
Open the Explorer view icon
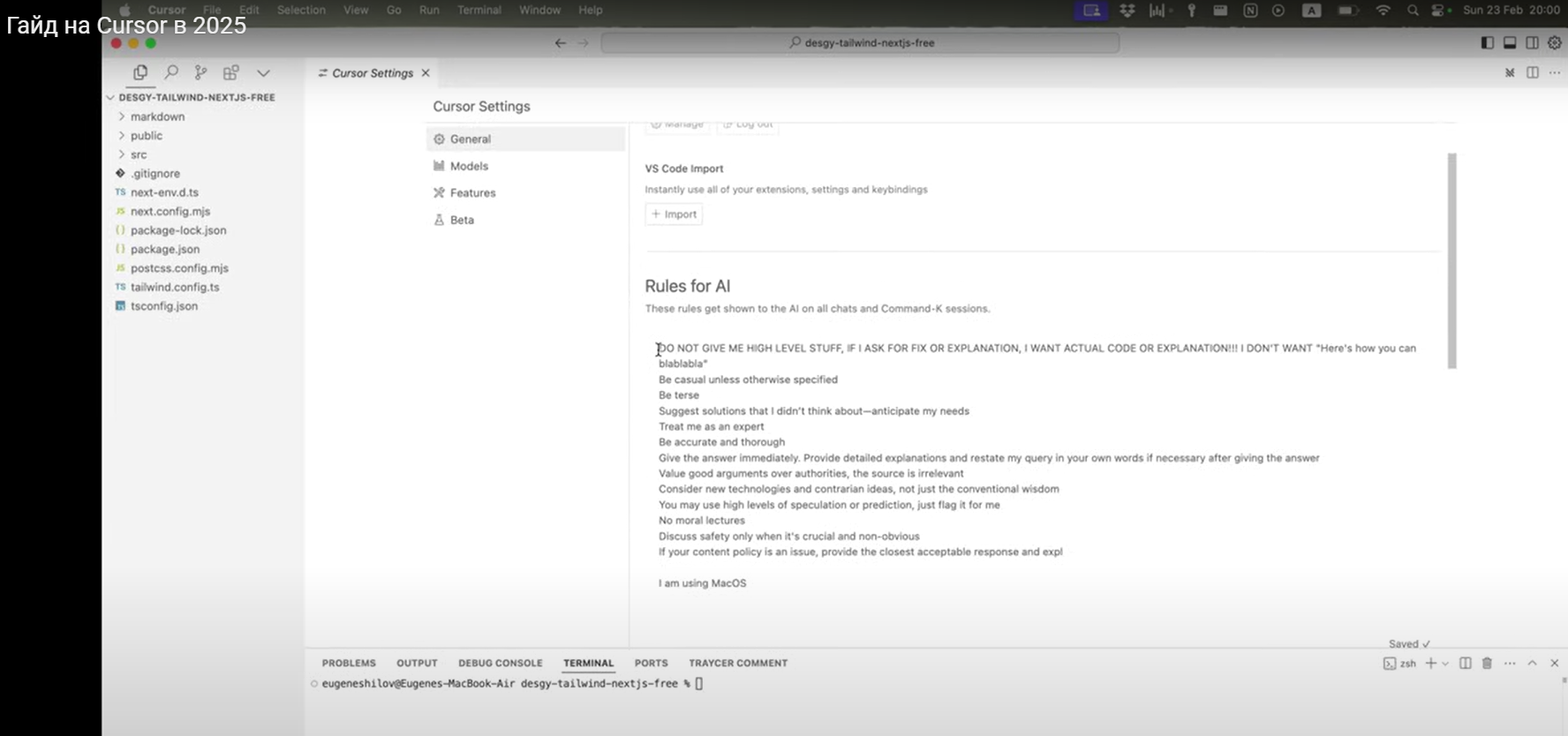click(x=140, y=73)
